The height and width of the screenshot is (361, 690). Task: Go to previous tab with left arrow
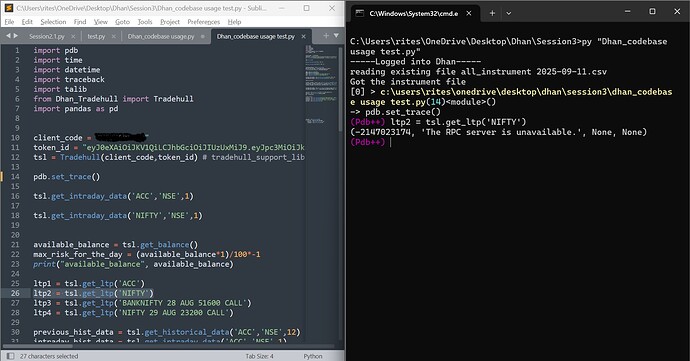pos(8,36)
